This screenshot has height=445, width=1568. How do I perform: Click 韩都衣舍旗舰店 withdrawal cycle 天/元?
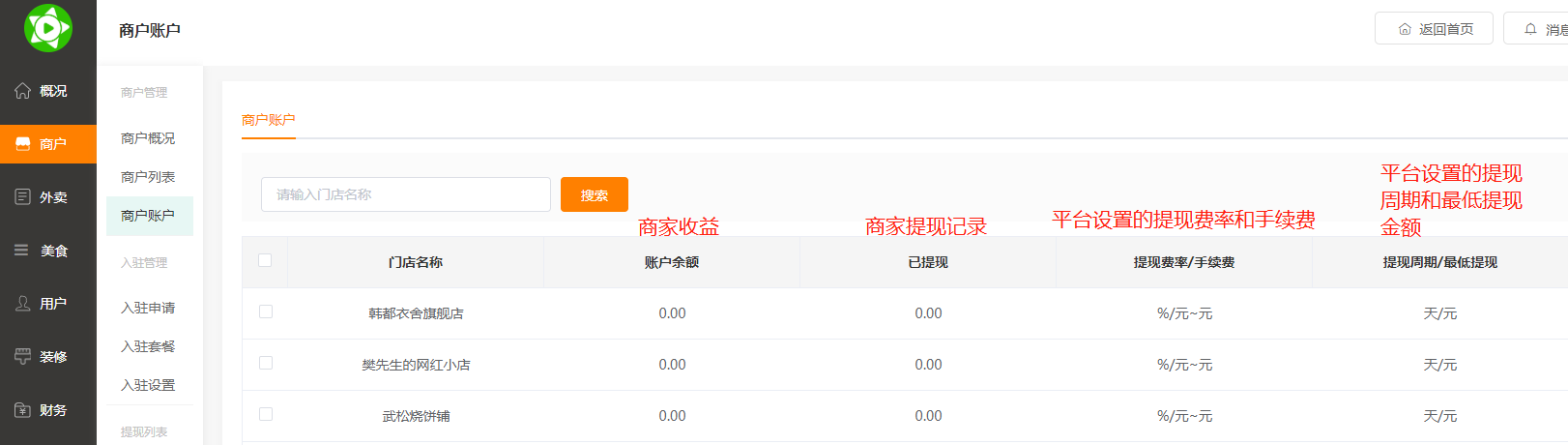point(1440,313)
